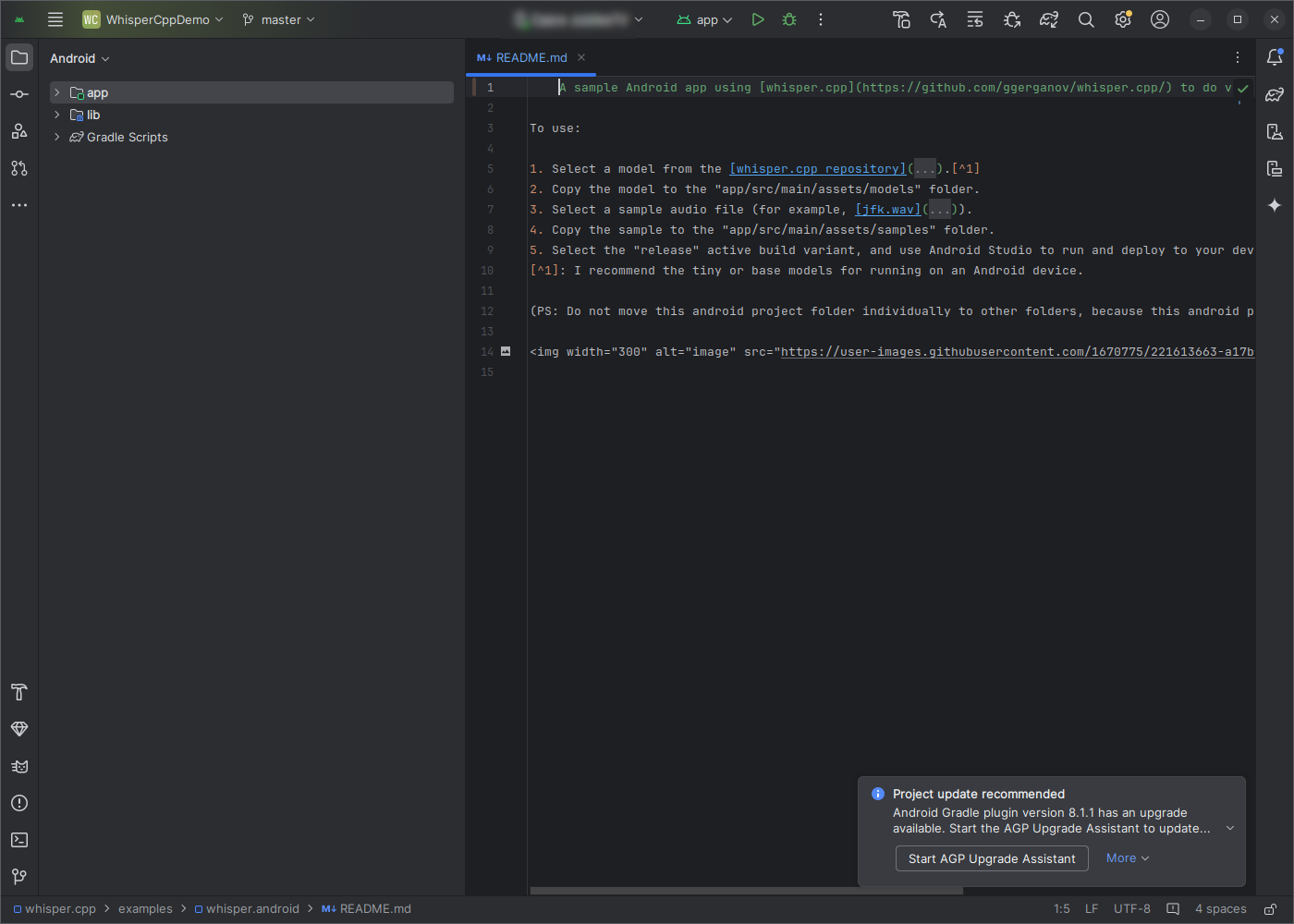Toggle the Project tool window folder icon
1294x924 pixels.
coord(18,57)
